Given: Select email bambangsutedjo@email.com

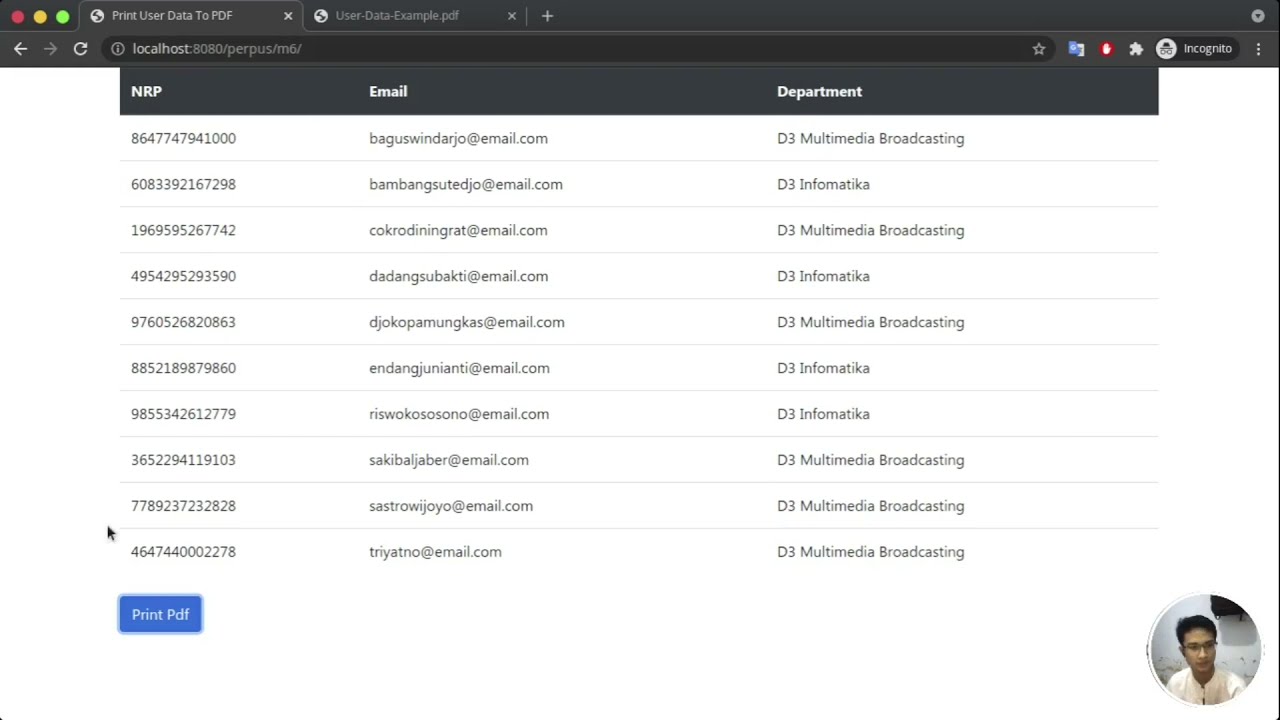Looking at the screenshot, I should 466,184.
